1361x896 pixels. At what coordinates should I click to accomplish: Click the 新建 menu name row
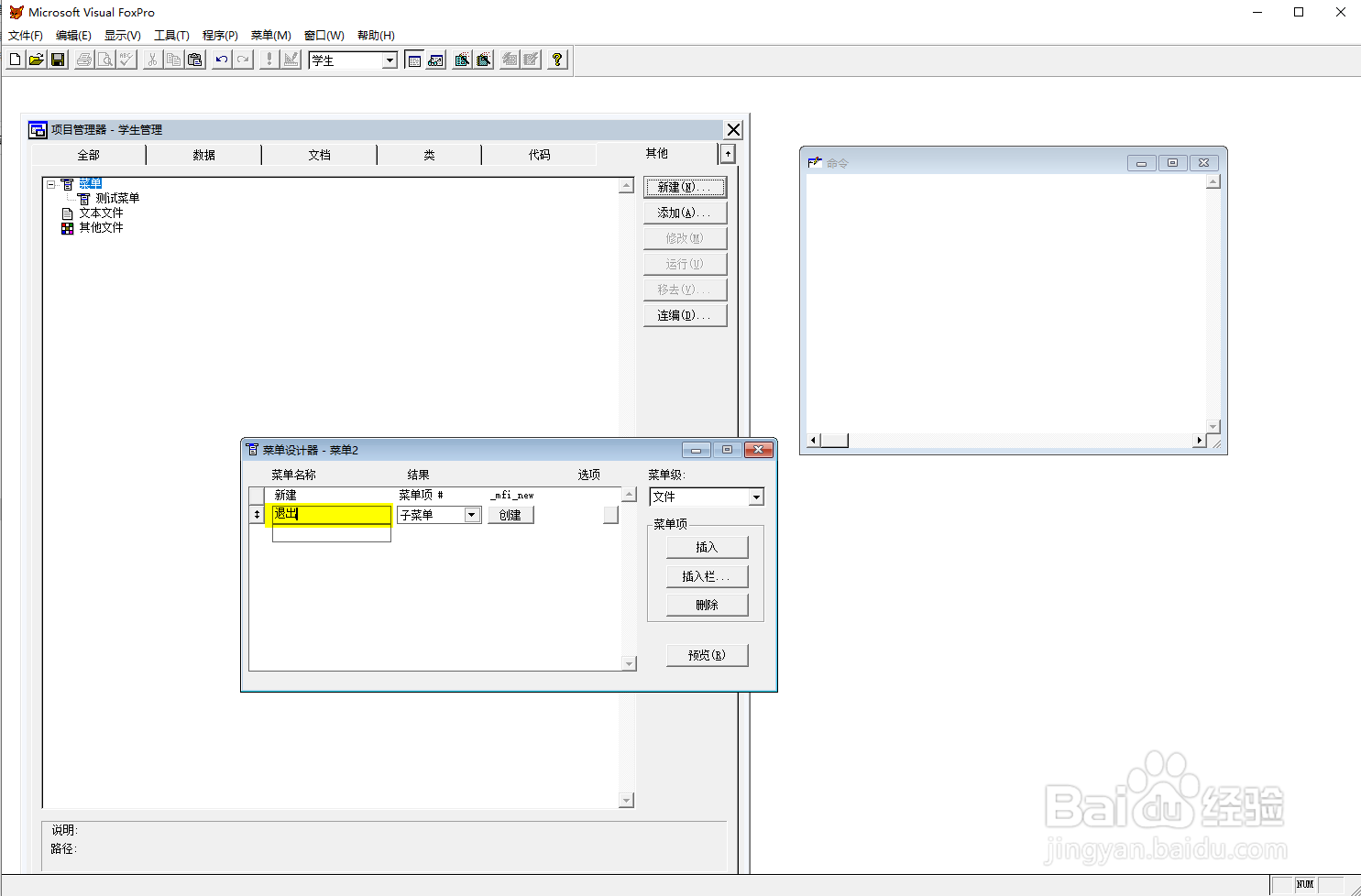[x=331, y=495]
